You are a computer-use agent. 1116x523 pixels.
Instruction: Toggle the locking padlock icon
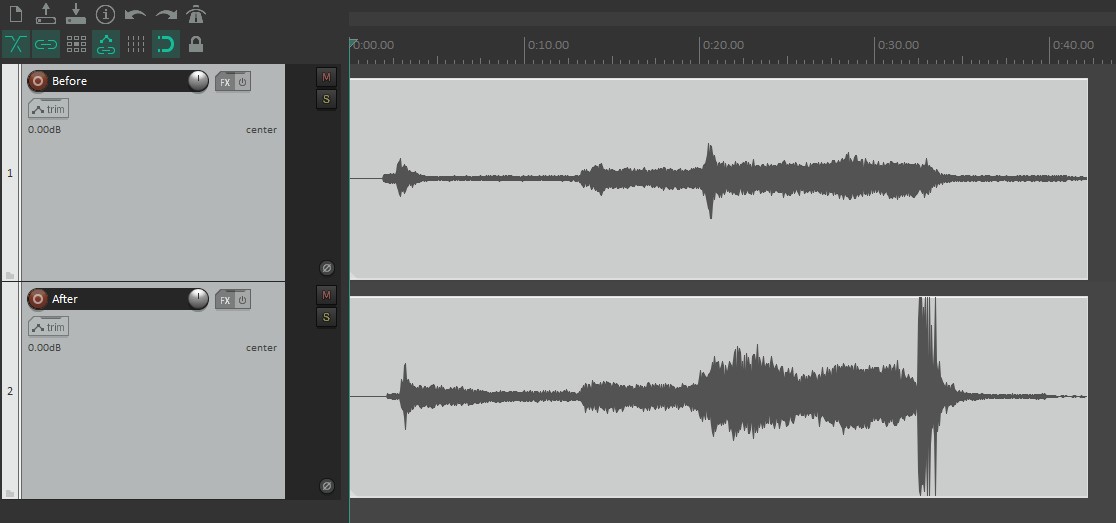click(x=196, y=44)
